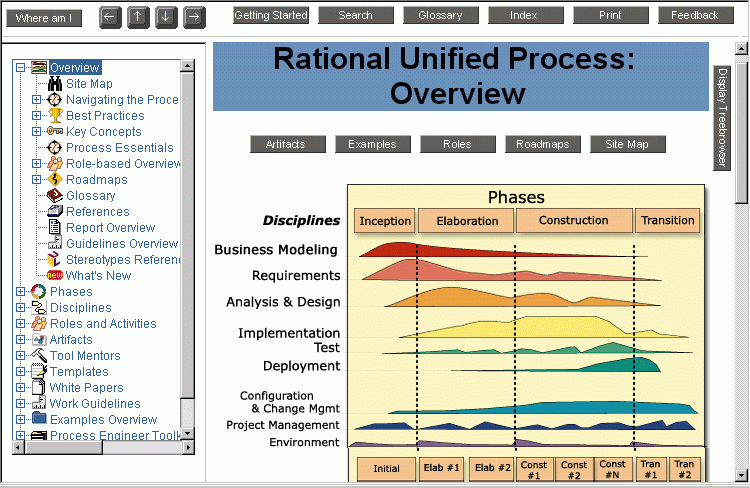Screen dimensions: 750x488
Task: Expand the Best Practices node
Action: [x=36, y=115]
